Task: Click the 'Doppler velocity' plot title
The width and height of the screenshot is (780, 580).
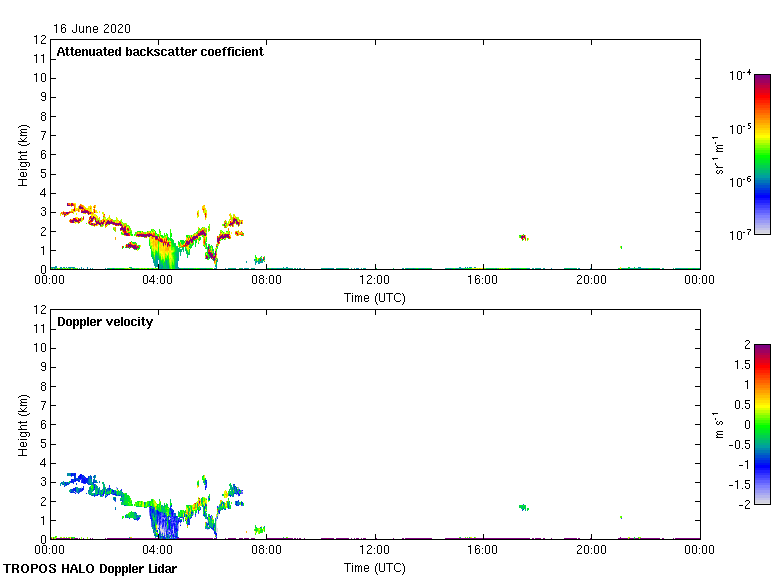Action: coord(105,322)
